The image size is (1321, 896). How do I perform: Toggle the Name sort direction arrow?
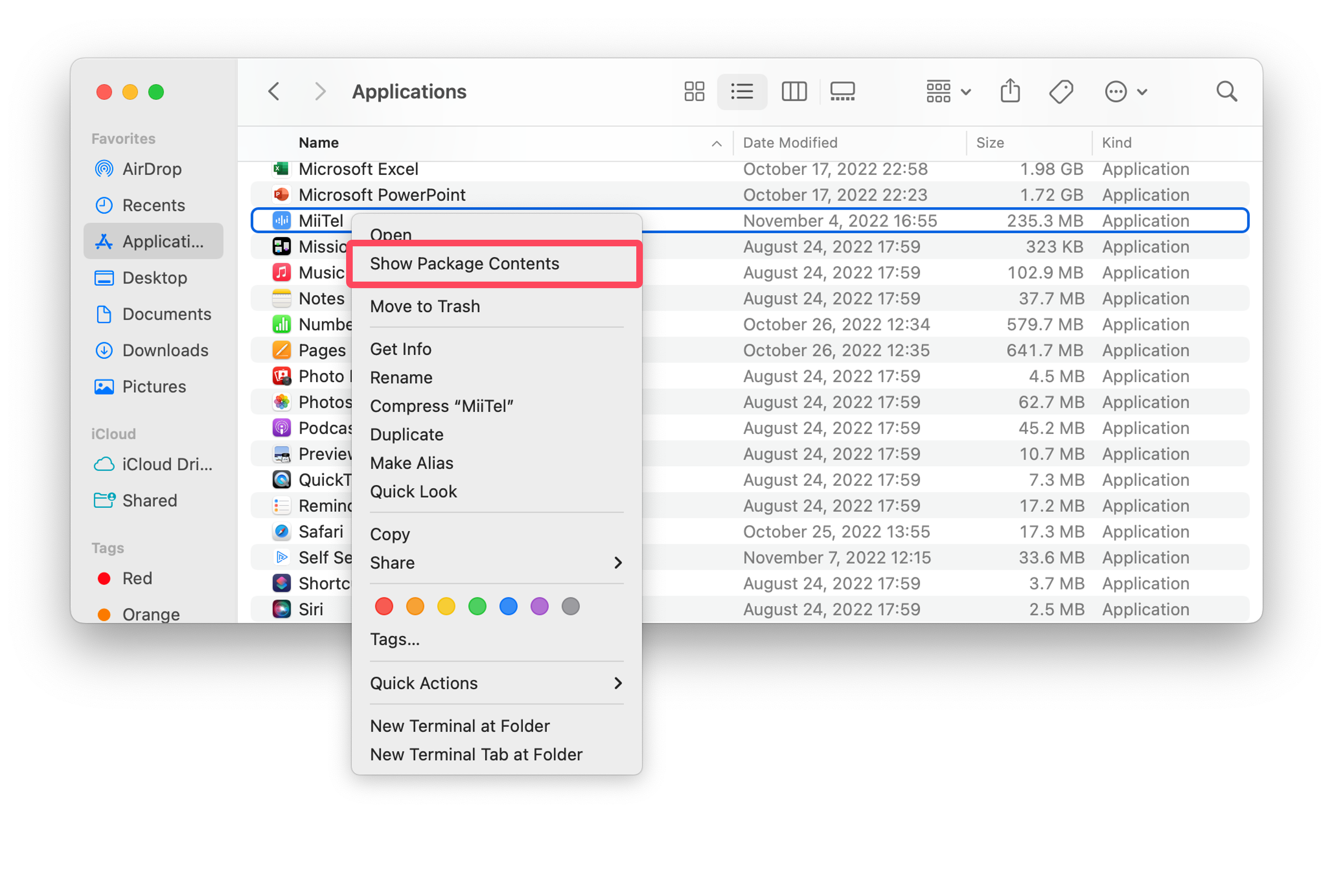click(x=716, y=144)
